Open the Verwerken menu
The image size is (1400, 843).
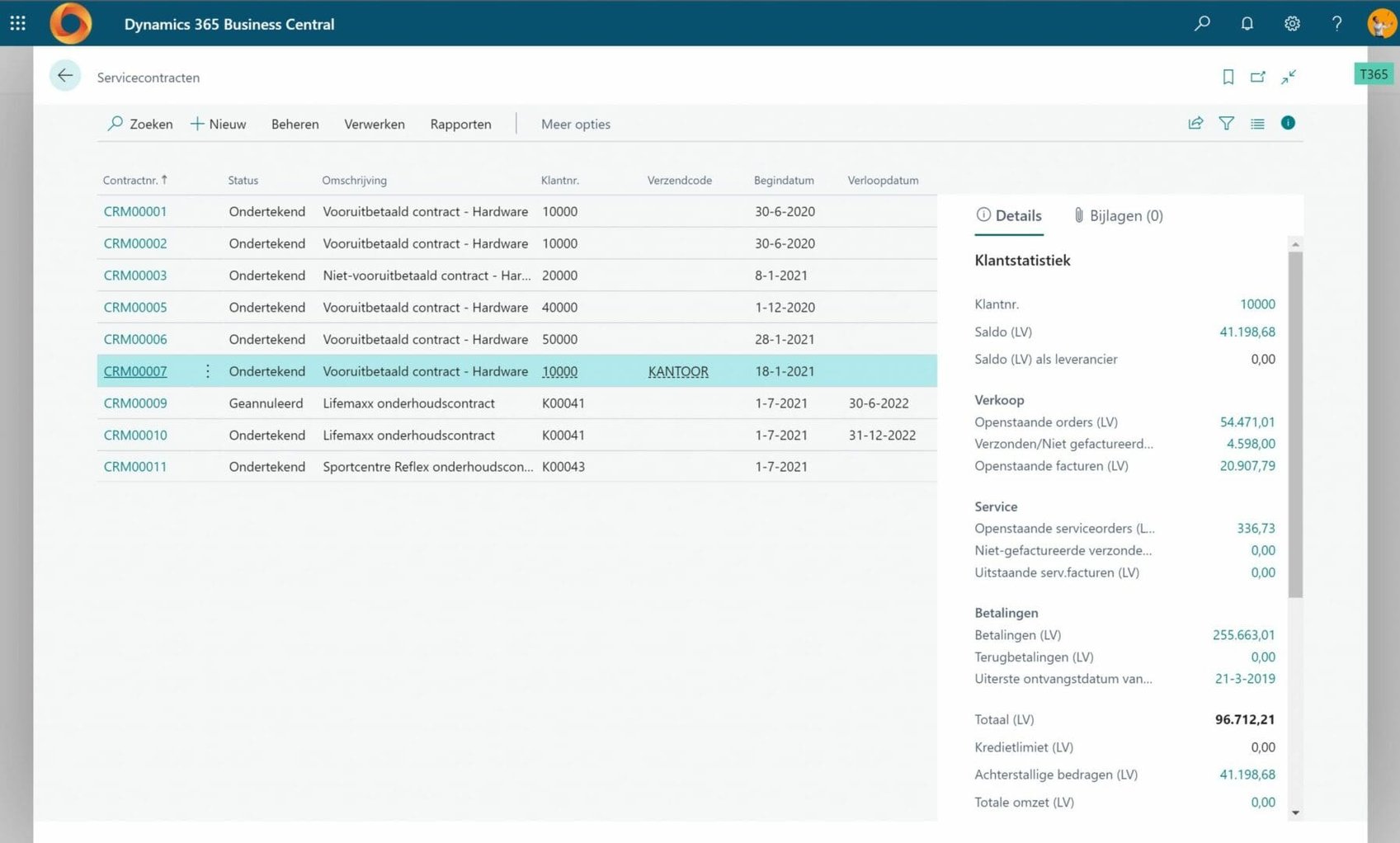pyautogui.click(x=375, y=124)
